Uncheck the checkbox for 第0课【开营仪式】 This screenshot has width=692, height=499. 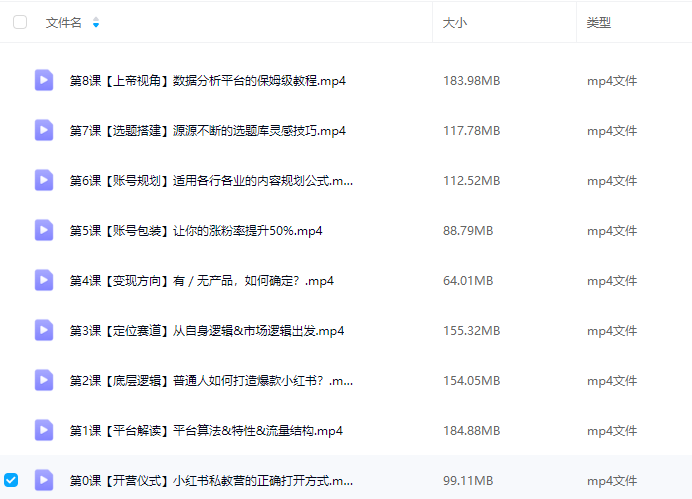pos(11,480)
